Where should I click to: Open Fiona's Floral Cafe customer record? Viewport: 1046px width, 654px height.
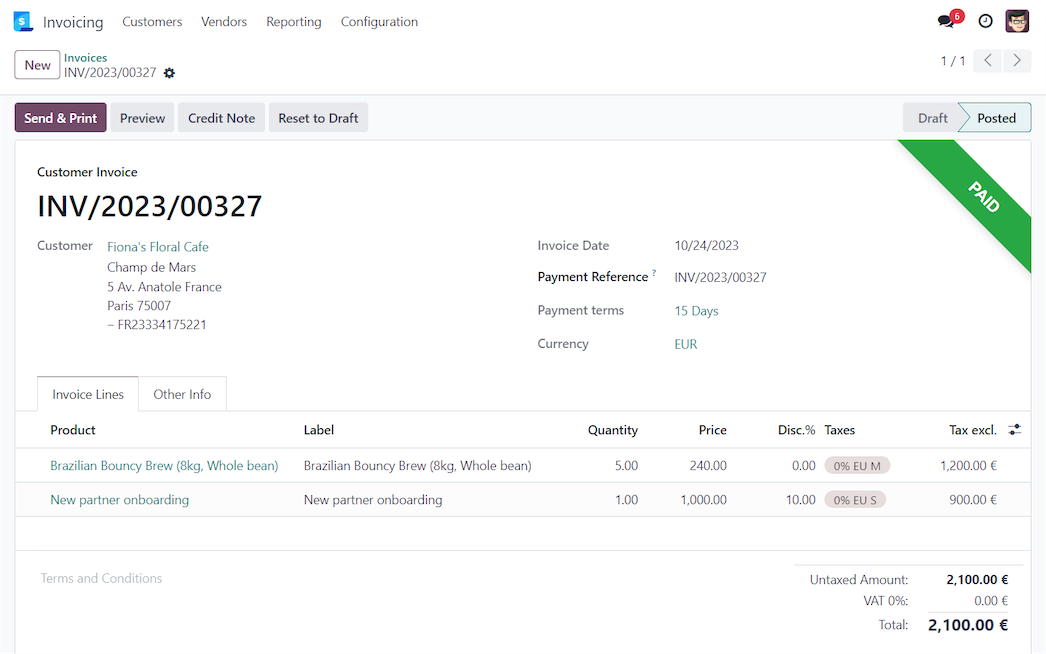[x=157, y=246]
